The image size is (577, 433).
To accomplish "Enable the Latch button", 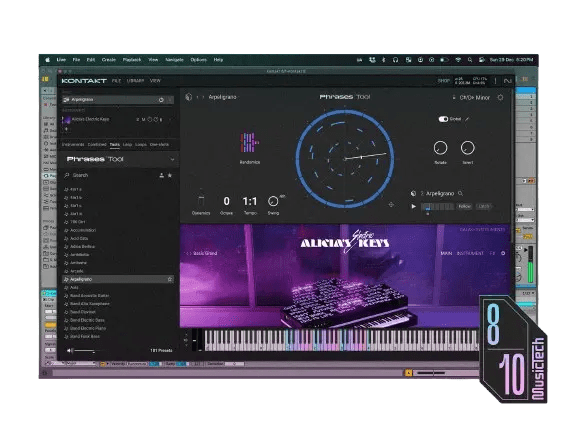I will (484, 206).
